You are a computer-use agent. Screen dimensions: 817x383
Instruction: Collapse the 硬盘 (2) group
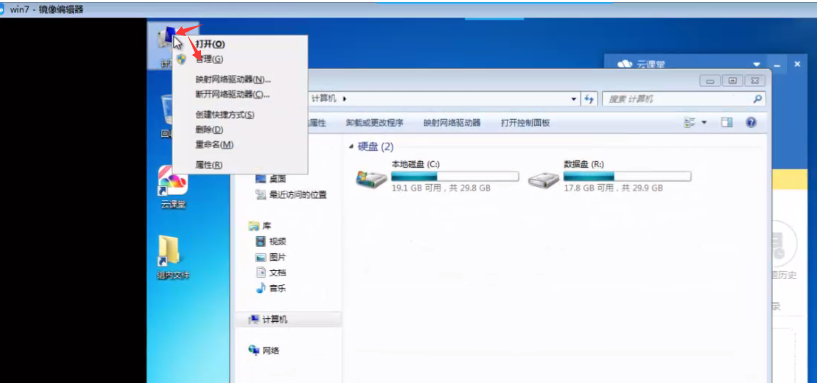click(351, 147)
